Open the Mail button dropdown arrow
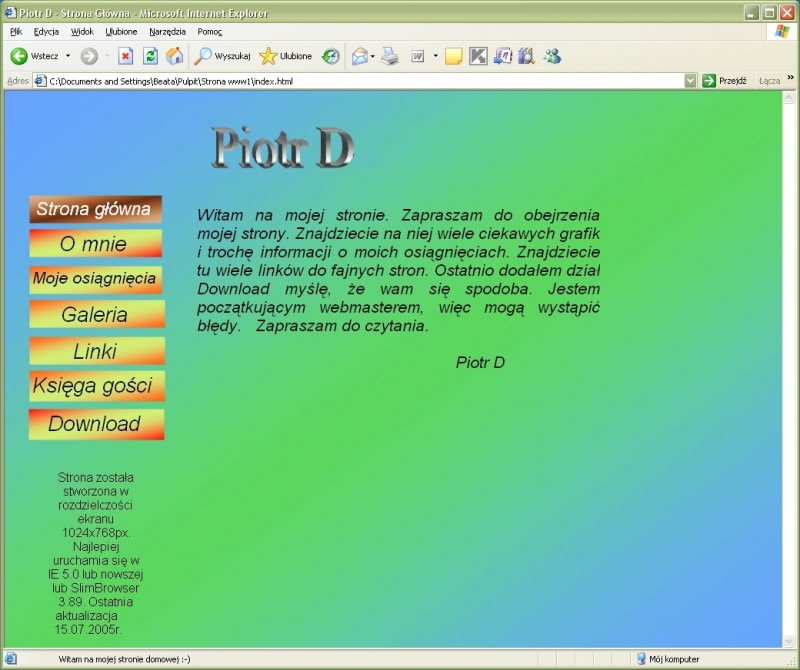The height and width of the screenshot is (670, 800). [373, 56]
